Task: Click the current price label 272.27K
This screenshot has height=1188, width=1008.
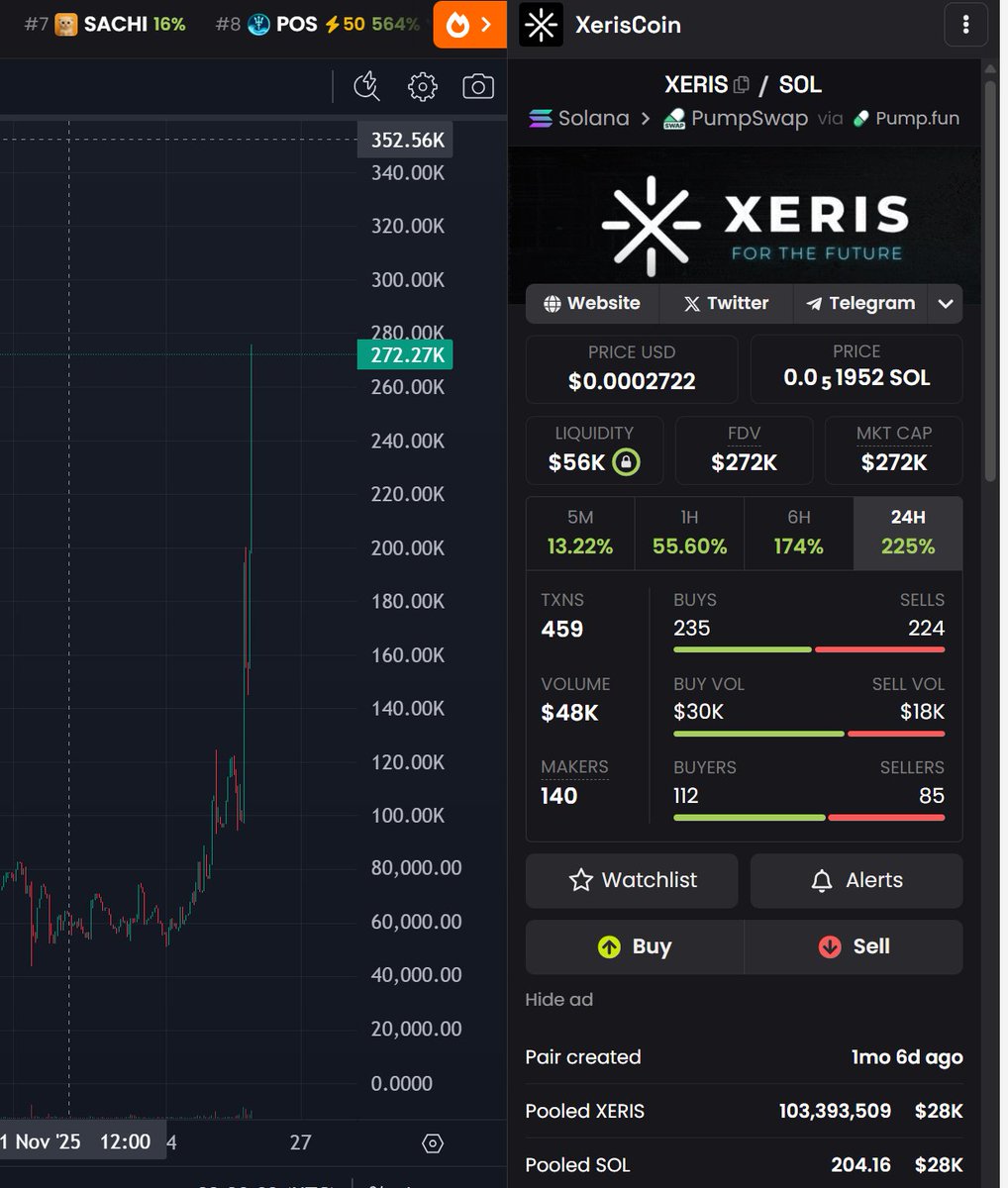Action: pyautogui.click(x=405, y=355)
